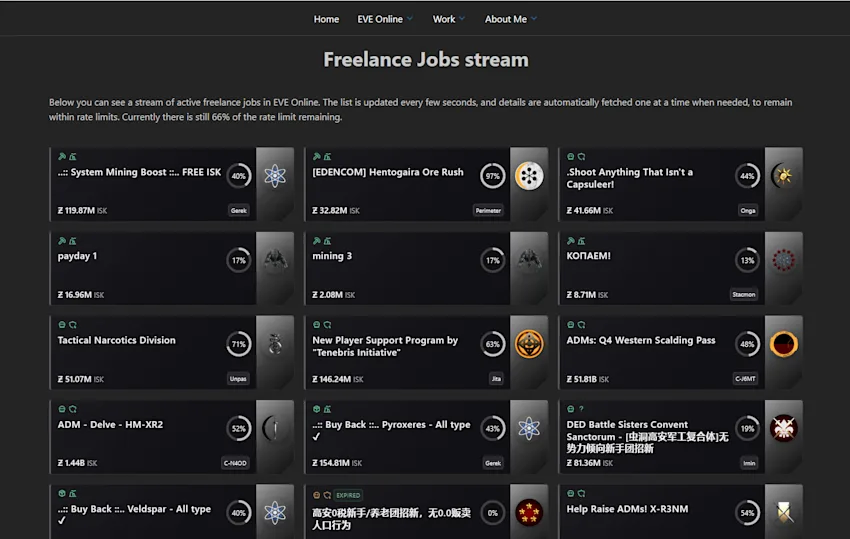Click the logo on payday 1 card

[275, 260]
